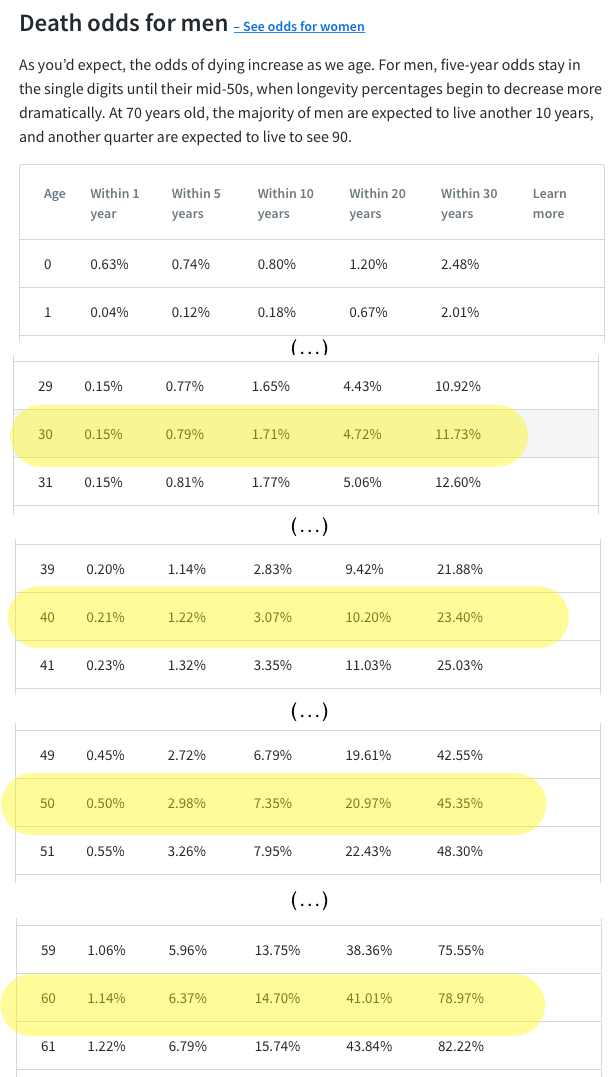615x1077 pixels.
Task: Select the highlighted age 30 row label
Action: point(45,434)
